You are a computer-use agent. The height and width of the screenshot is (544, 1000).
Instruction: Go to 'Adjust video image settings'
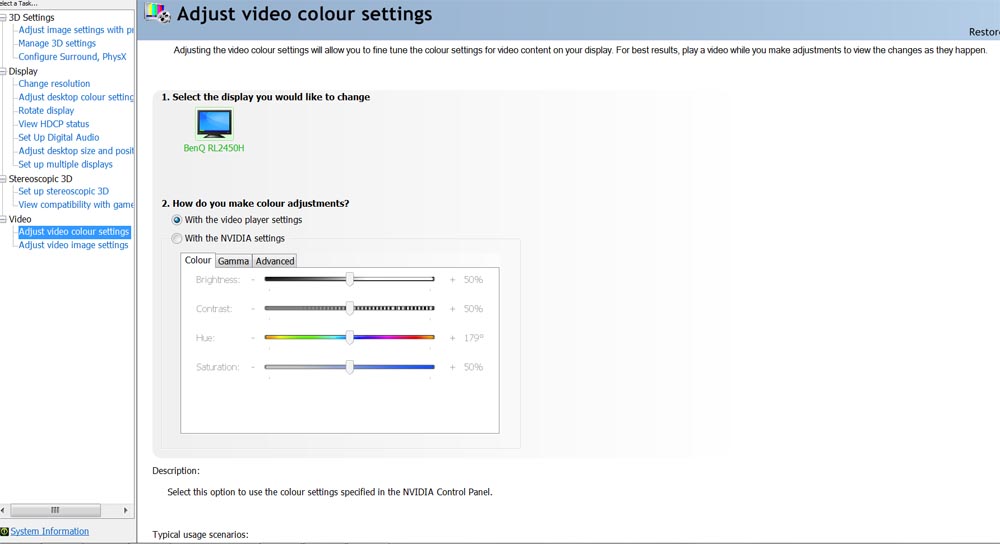pos(73,245)
